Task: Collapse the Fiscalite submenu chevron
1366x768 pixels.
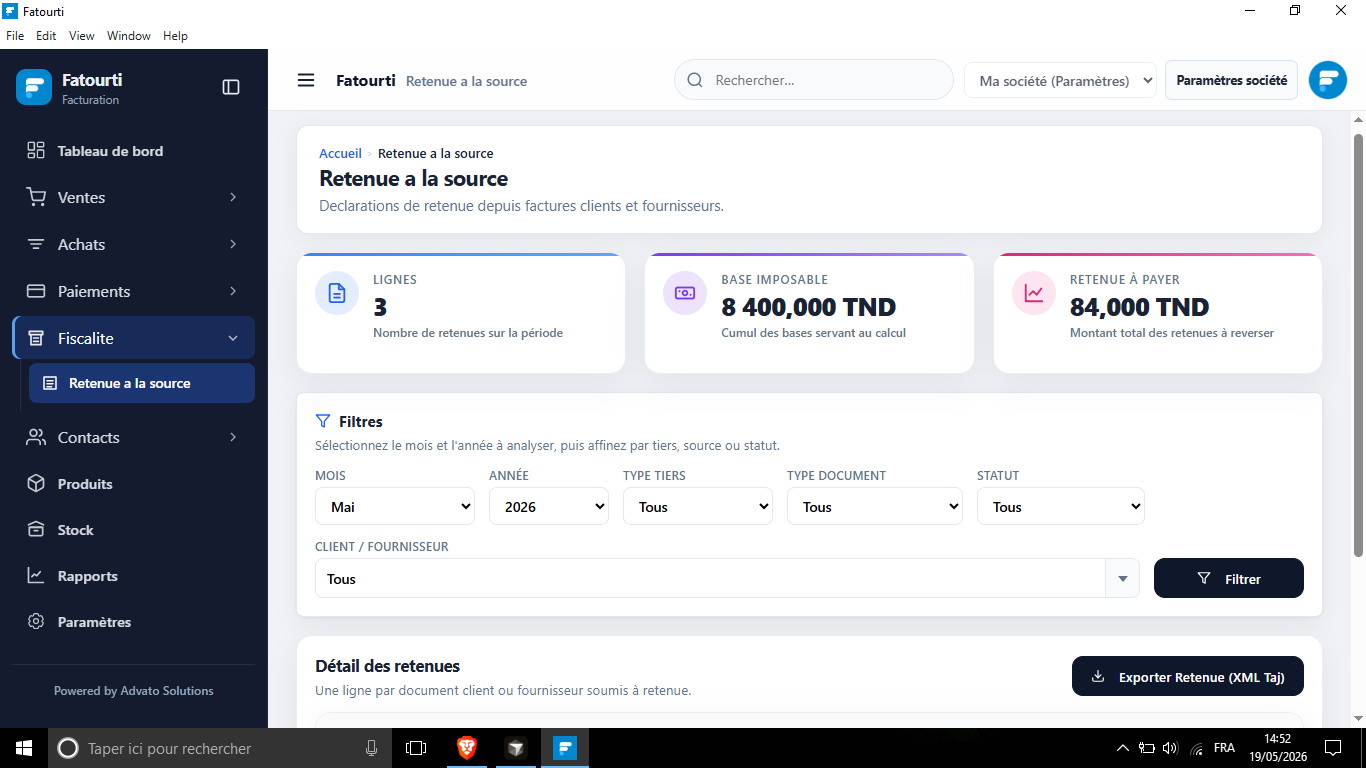Action: point(233,338)
